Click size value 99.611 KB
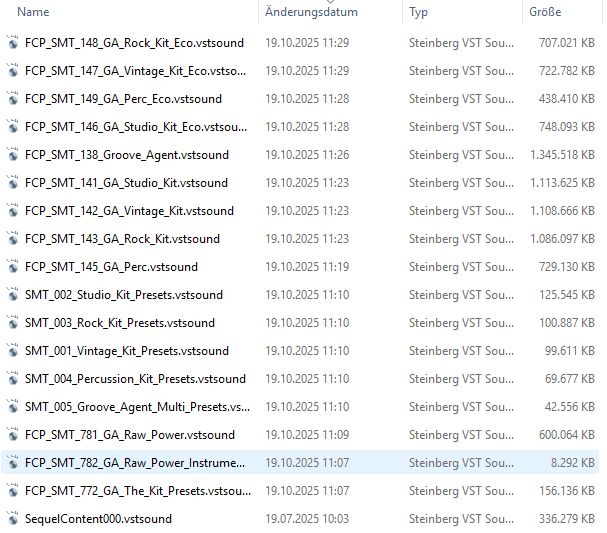The image size is (607, 533). pos(569,351)
